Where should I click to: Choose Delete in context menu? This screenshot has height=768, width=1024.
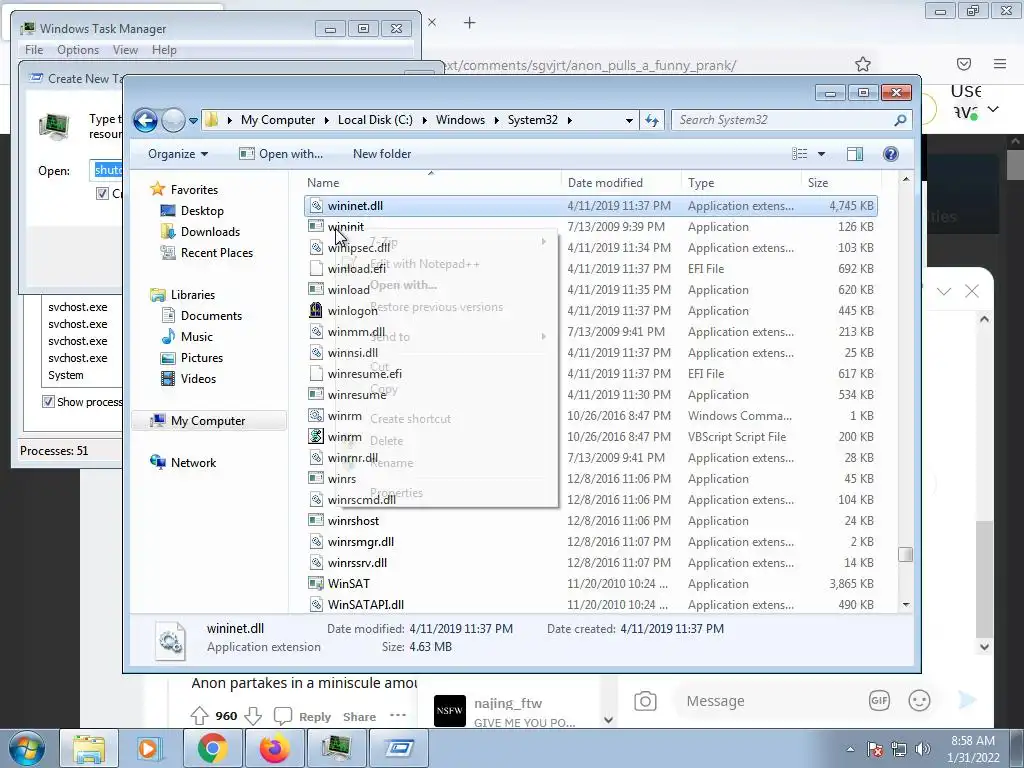pos(387,441)
